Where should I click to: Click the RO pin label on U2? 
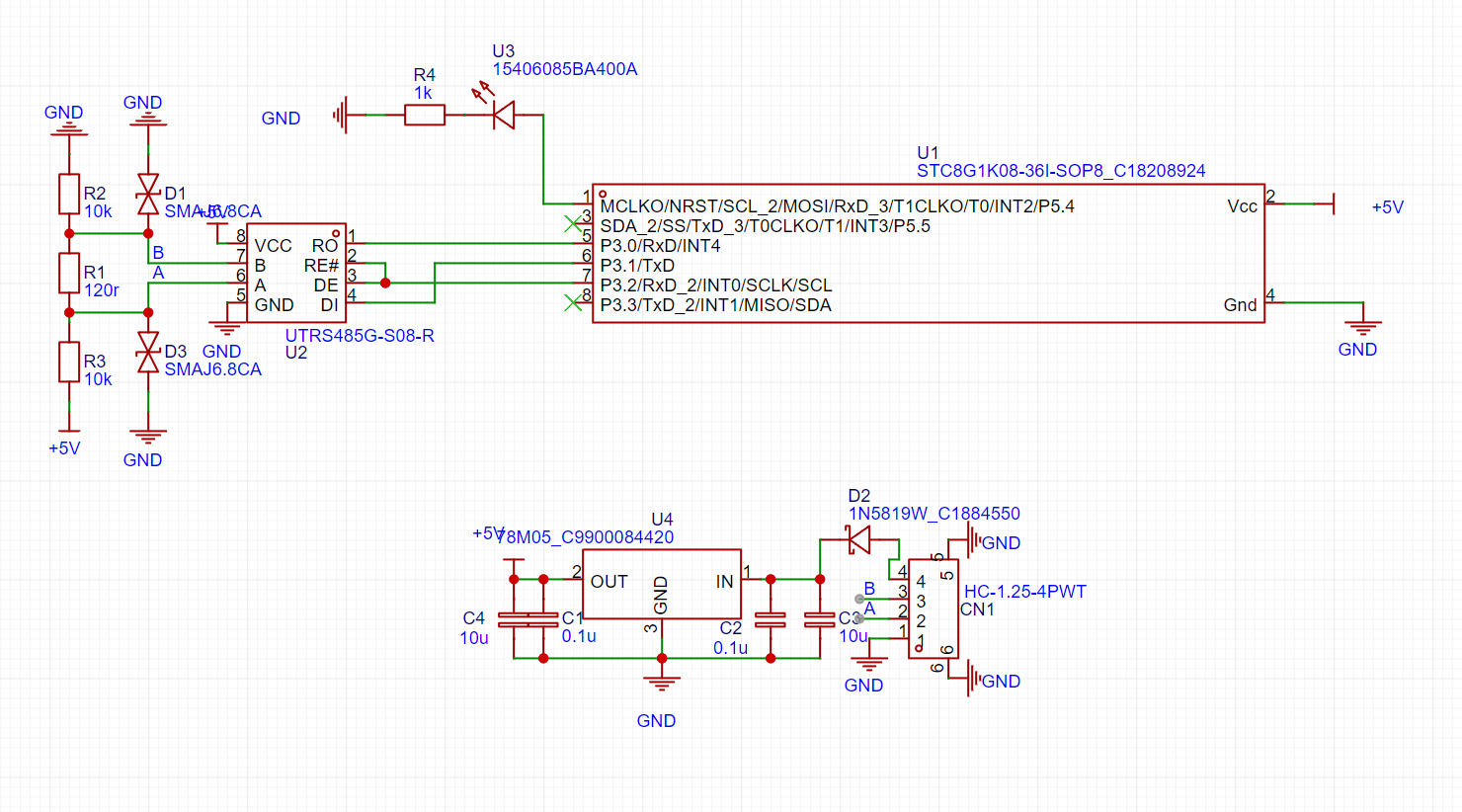click(325, 246)
